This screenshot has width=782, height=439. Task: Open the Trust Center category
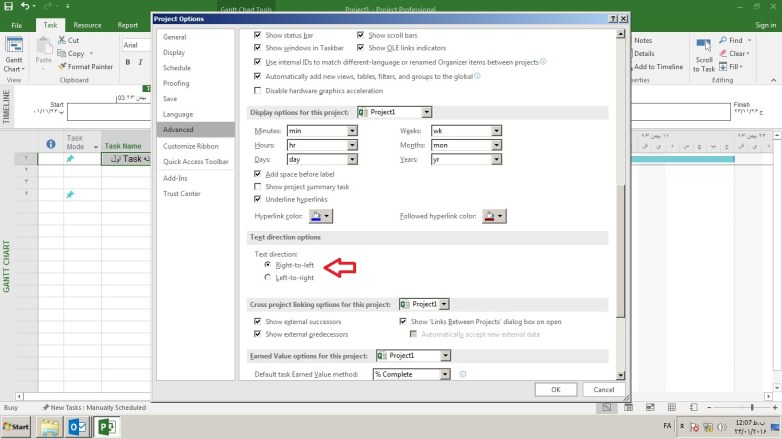pos(182,193)
